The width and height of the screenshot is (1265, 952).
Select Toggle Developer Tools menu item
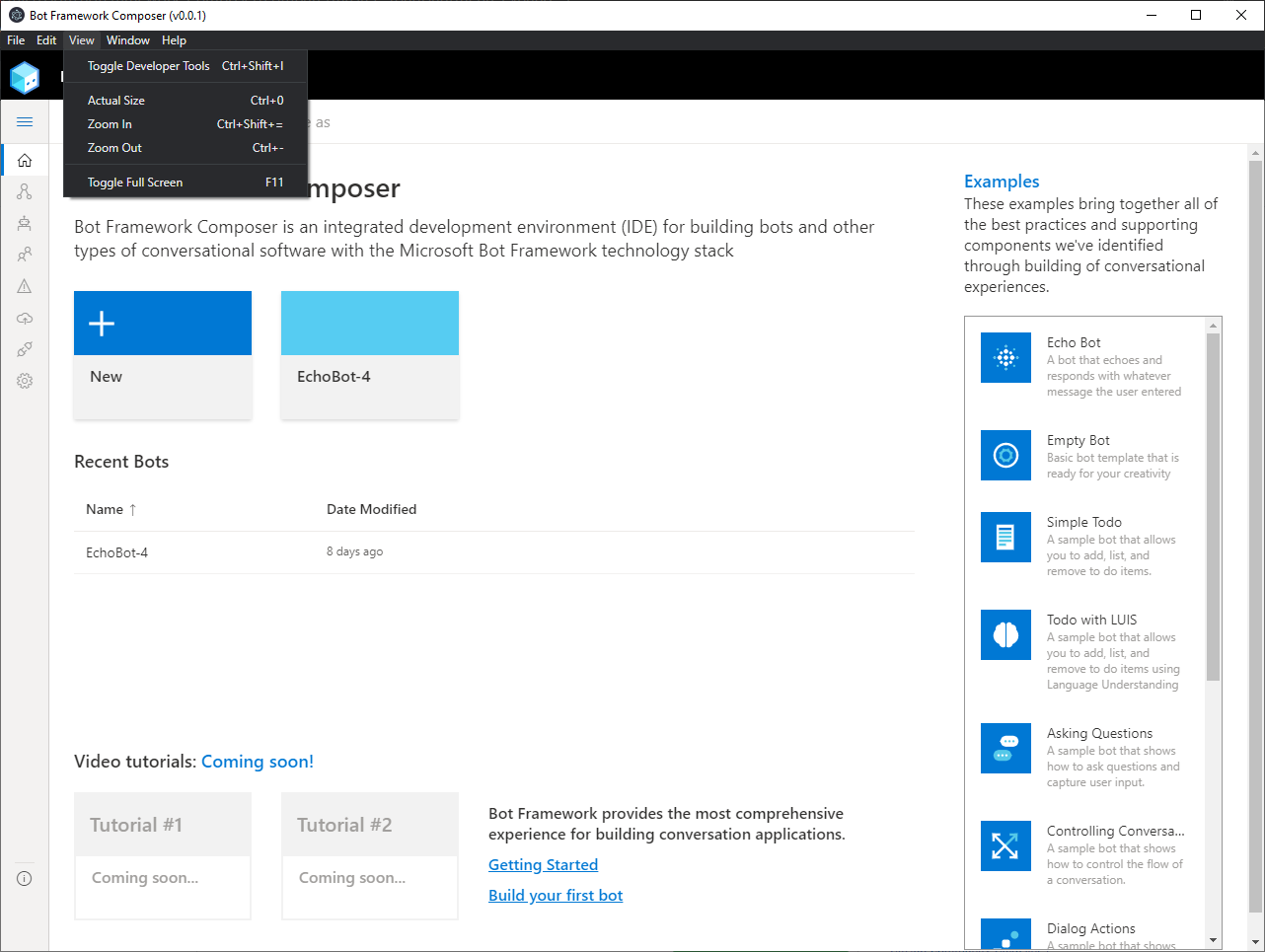pos(186,66)
